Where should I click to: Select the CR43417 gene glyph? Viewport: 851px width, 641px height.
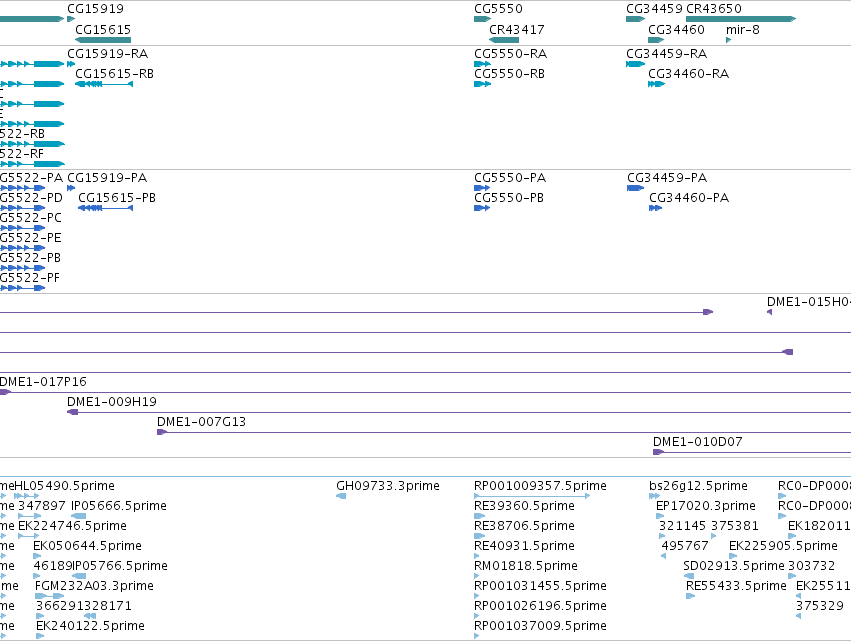(504, 40)
